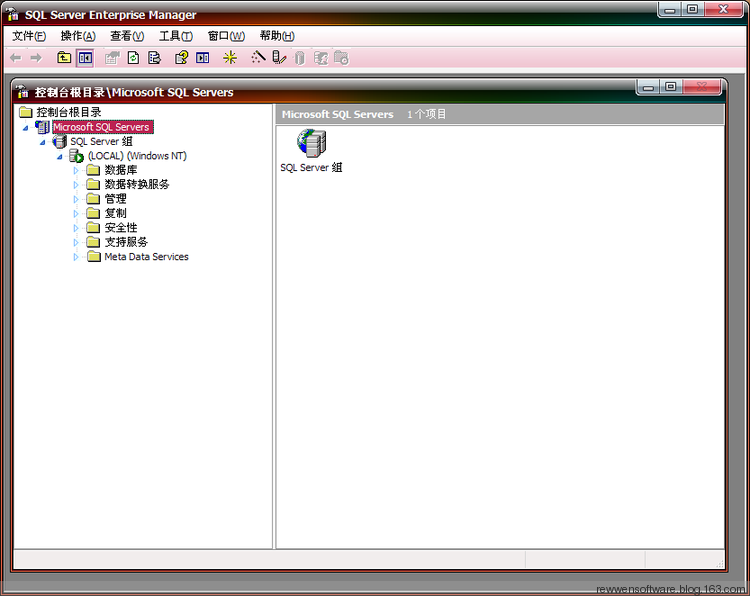The image size is (750, 596).
Task: Select the 数据库 tree label
Action: pyautogui.click(x=121, y=170)
